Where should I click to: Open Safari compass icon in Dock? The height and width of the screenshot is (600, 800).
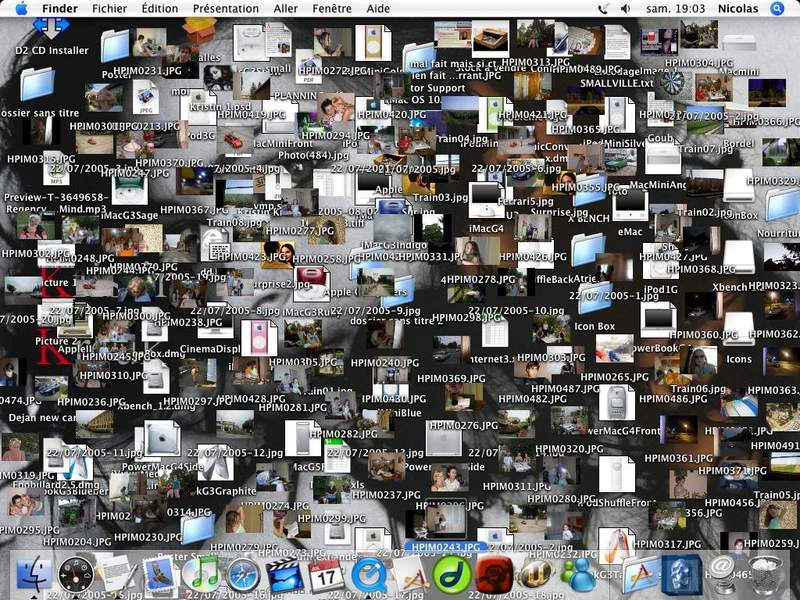[x=243, y=575]
